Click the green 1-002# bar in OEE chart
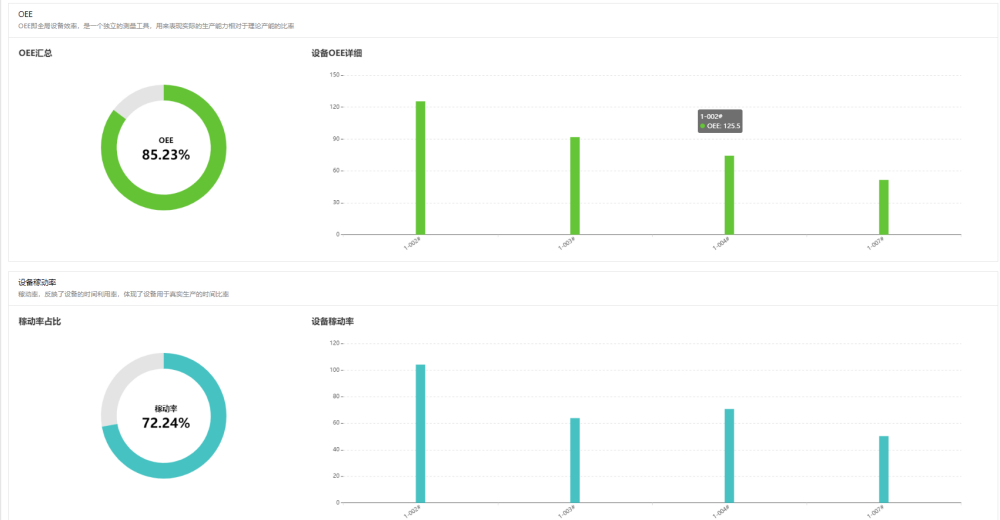This screenshot has height=520, width=1000. [420, 168]
